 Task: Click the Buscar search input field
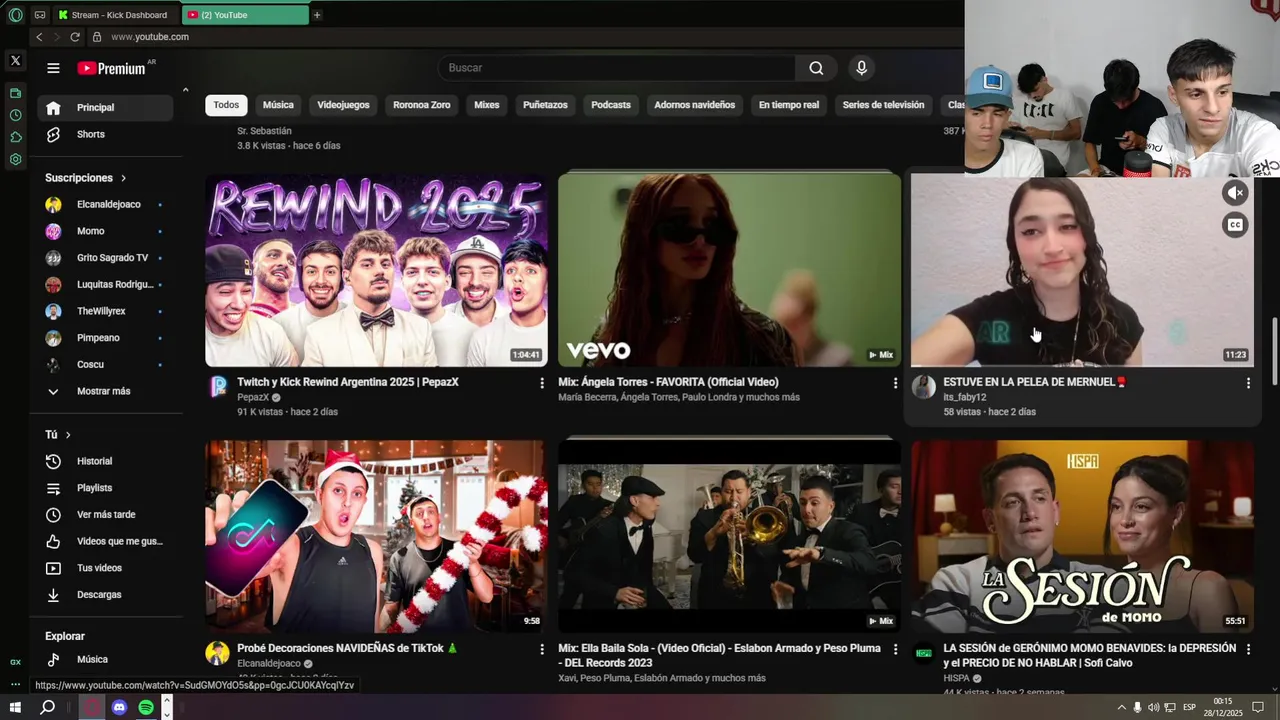[x=616, y=68]
